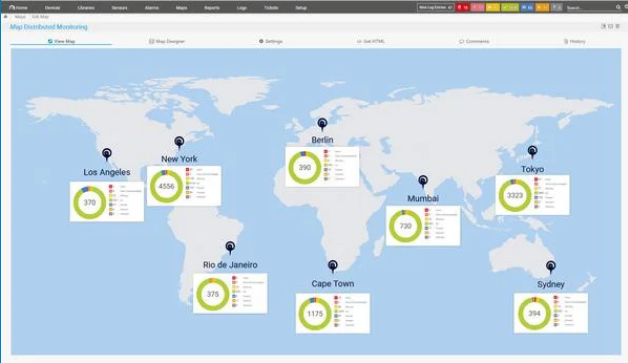
Task: Switch to the Map Designer tab
Action: 167,41
